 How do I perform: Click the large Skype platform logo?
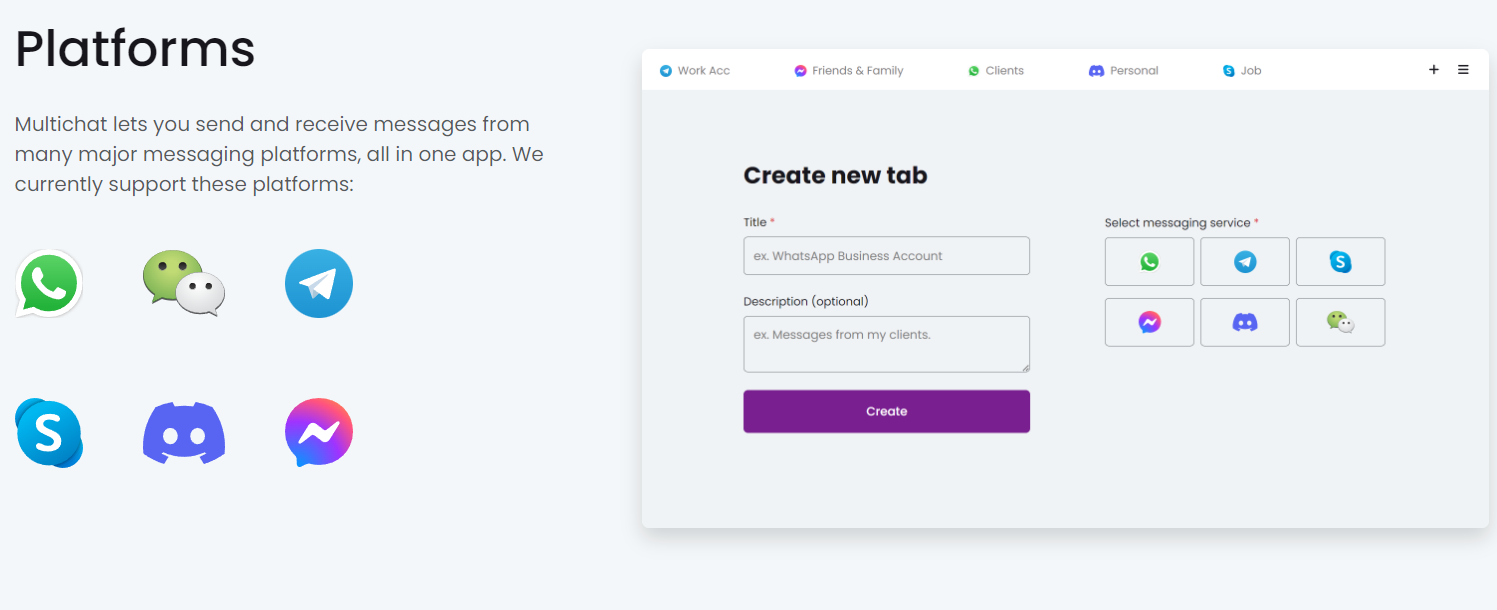[x=49, y=433]
